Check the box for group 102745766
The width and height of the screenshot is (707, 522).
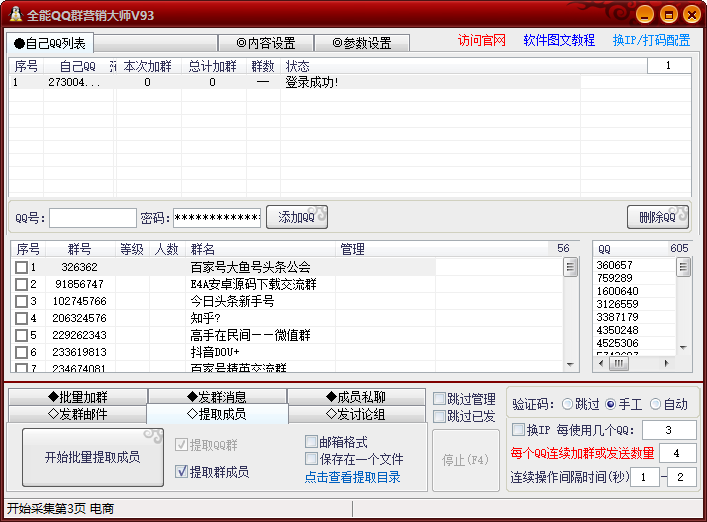[x=21, y=301]
